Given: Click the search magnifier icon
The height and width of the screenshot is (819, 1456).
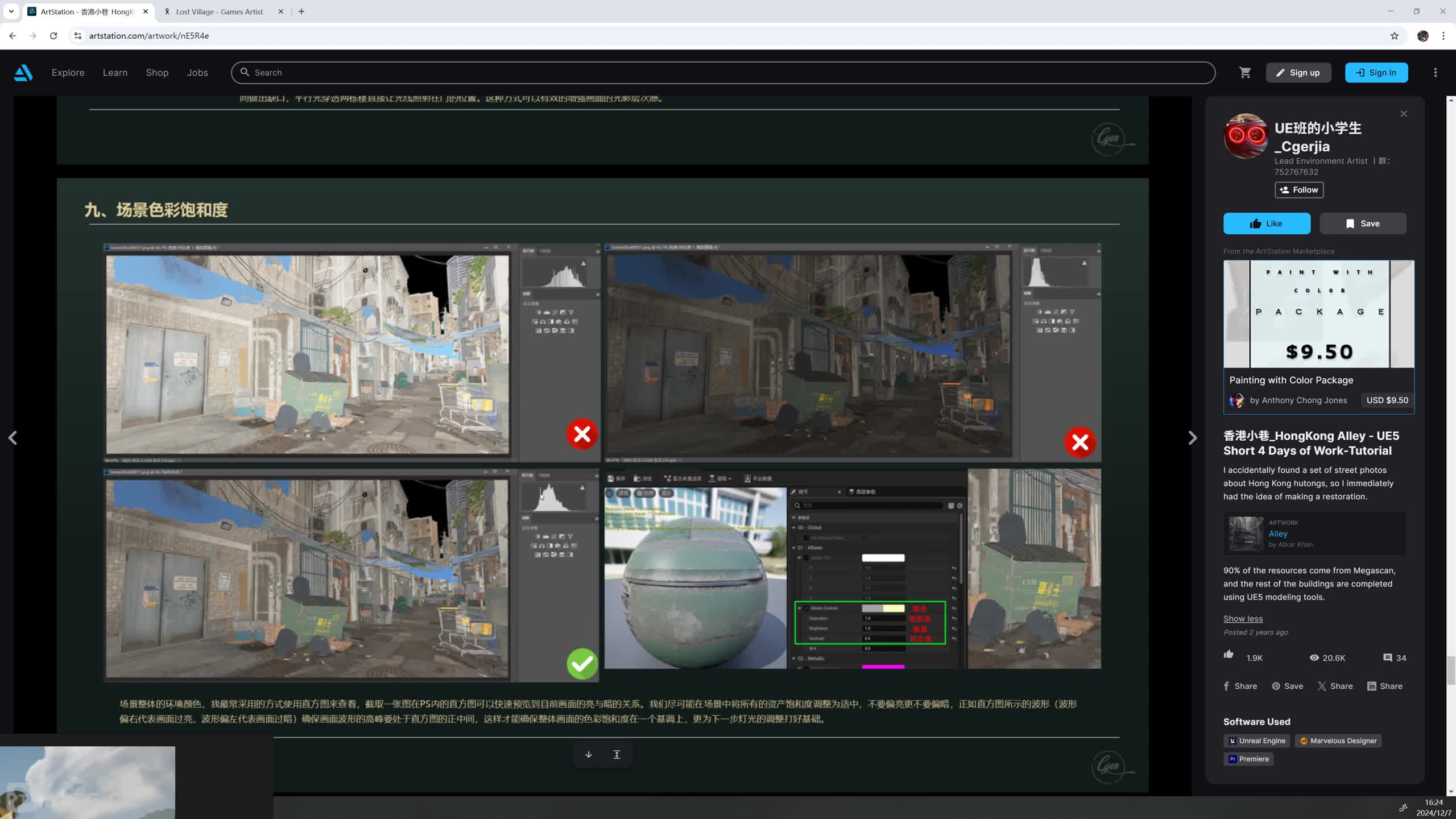Looking at the screenshot, I should tap(245, 72).
